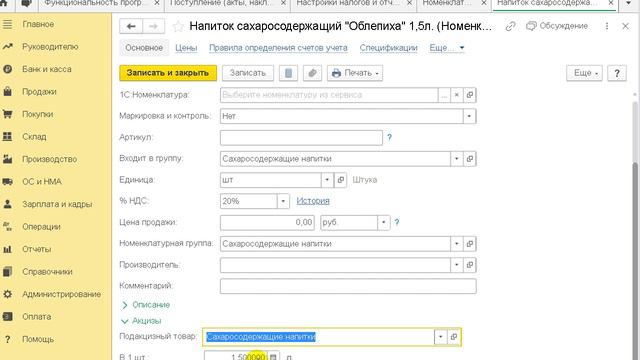Open Производитель dropdown
Screen dimensions: 640x360
[457, 265]
